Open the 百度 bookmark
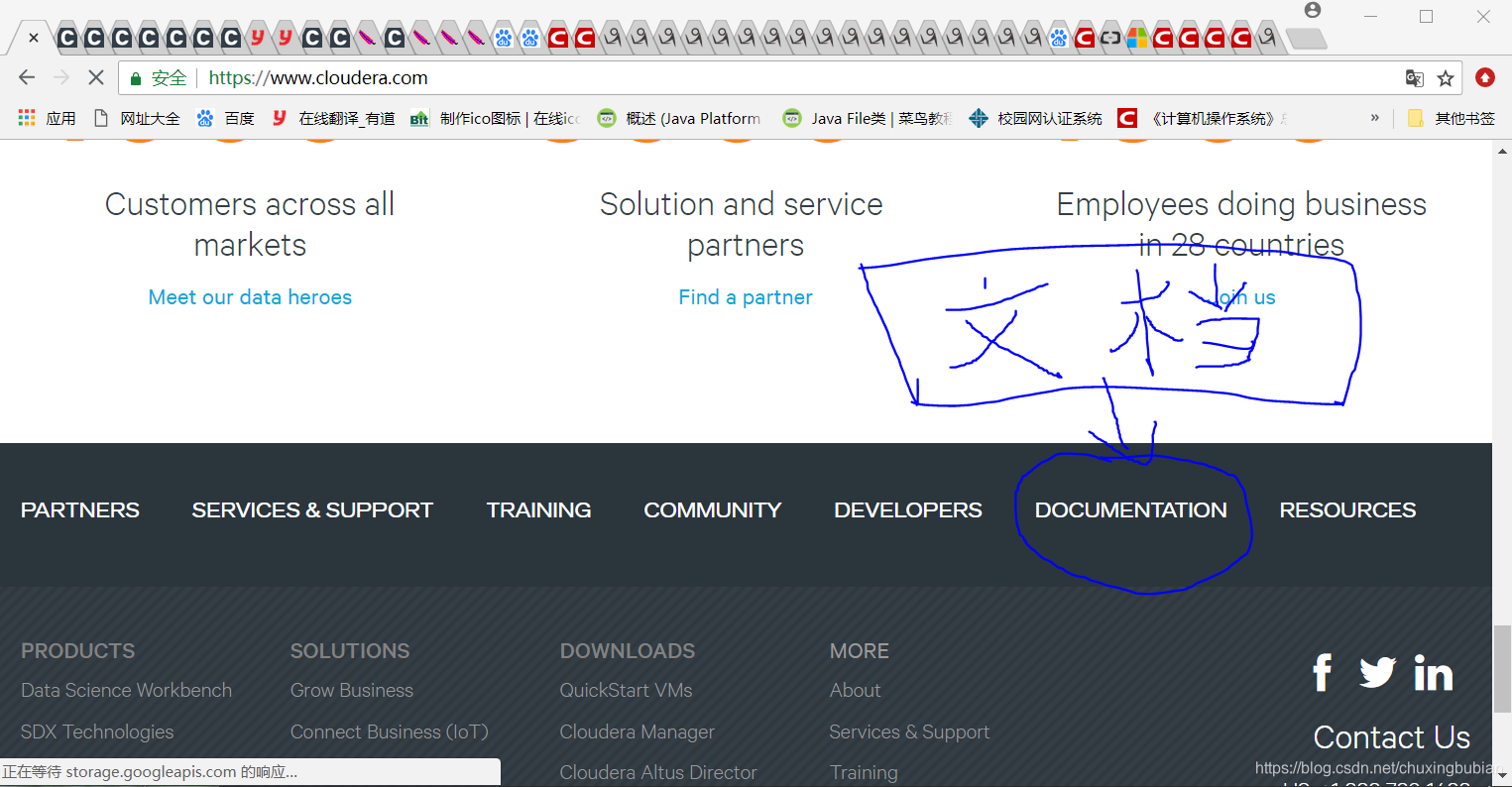This screenshot has width=1512, height=787. coord(226,118)
